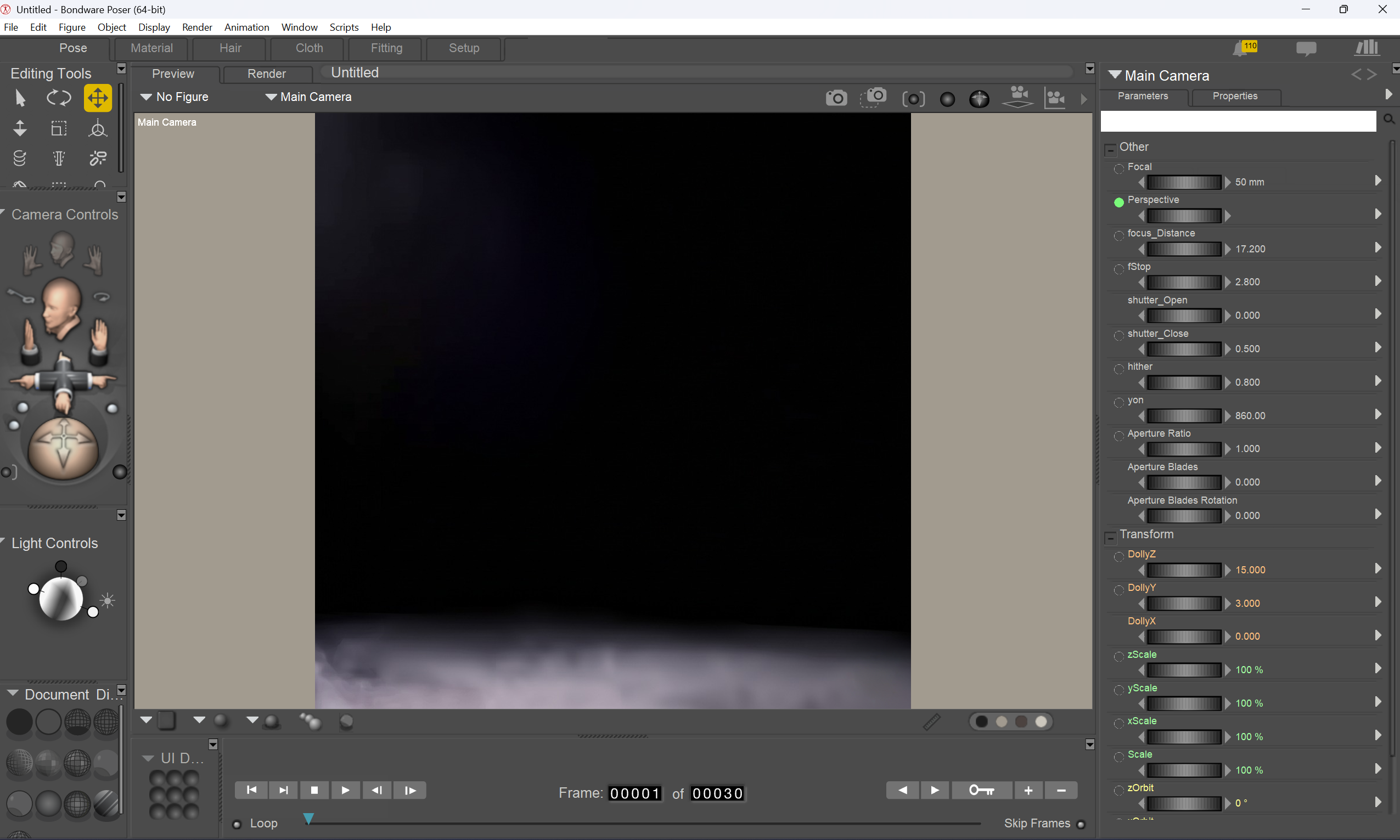Click the Area Render icon

click(873, 97)
